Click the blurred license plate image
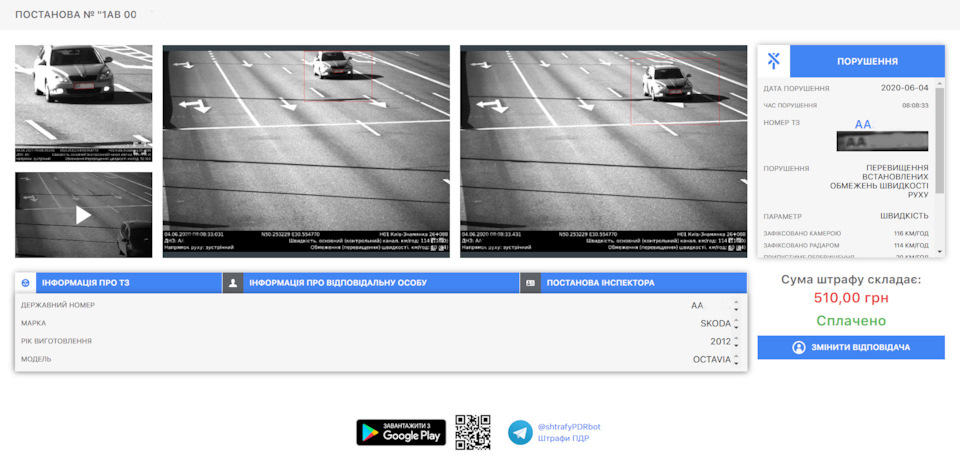Viewport: 960px width, 462px height. tap(882, 141)
